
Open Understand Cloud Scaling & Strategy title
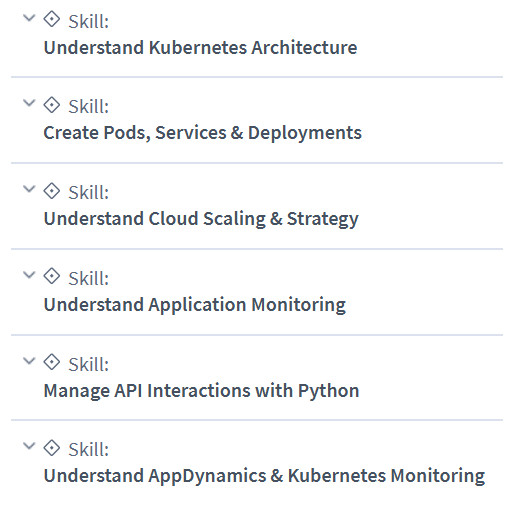pyautogui.click(x=201, y=219)
